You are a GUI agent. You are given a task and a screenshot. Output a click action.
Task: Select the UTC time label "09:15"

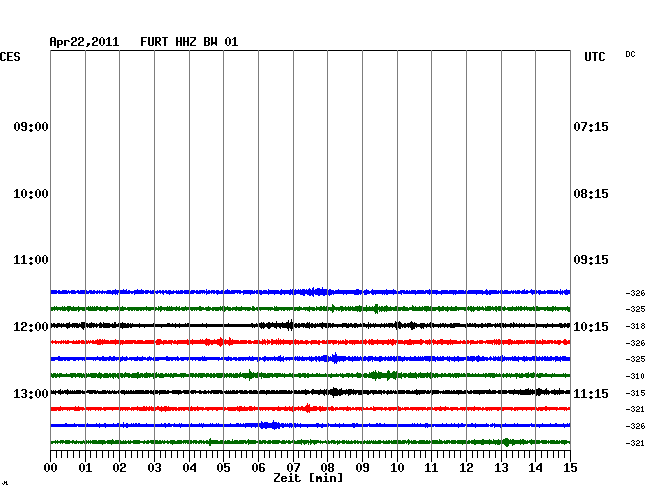point(591,260)
